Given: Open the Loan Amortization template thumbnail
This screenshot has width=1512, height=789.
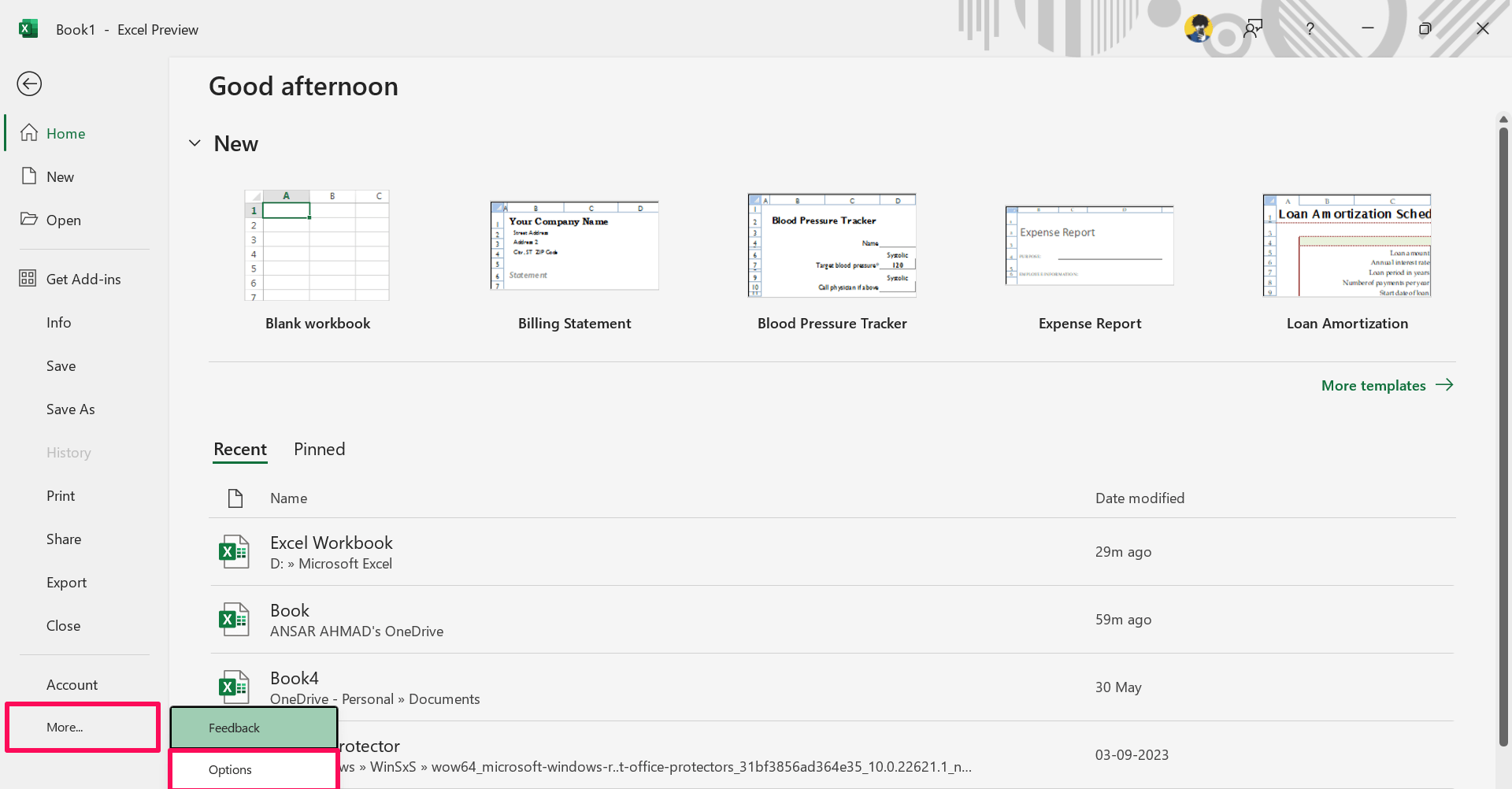Looking at the screenshot, I should click(x=1347, y=246).
